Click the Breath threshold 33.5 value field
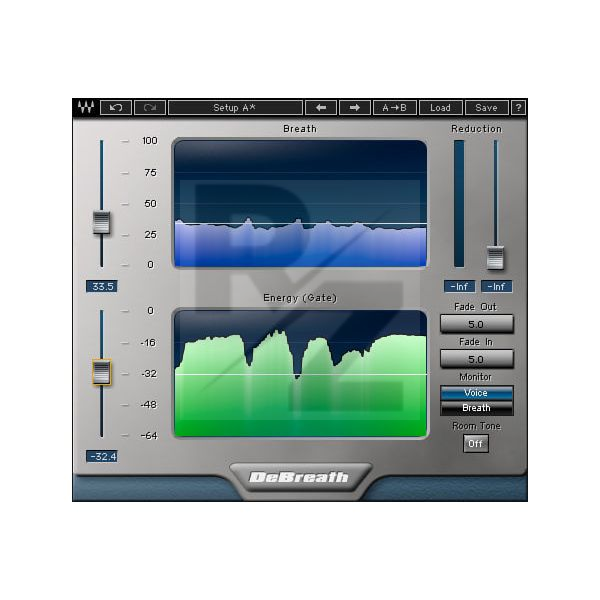Screen dimensions: 600x600 pyautogui.click(x=101, y=286)
